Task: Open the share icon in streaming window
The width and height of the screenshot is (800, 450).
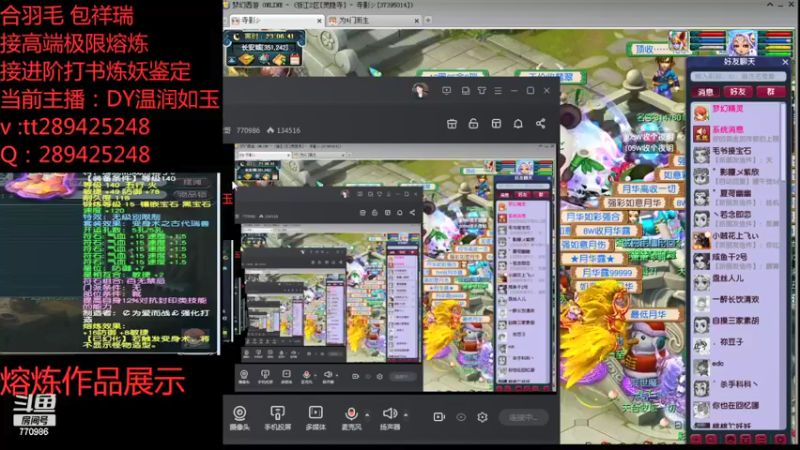Action: click(540, 123)
